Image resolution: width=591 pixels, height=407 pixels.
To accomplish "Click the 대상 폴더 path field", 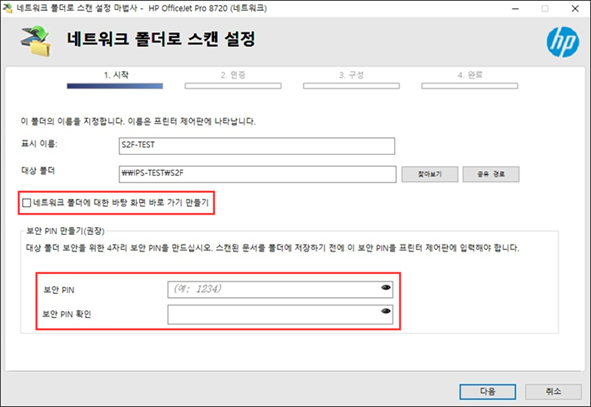I will 257,174.
